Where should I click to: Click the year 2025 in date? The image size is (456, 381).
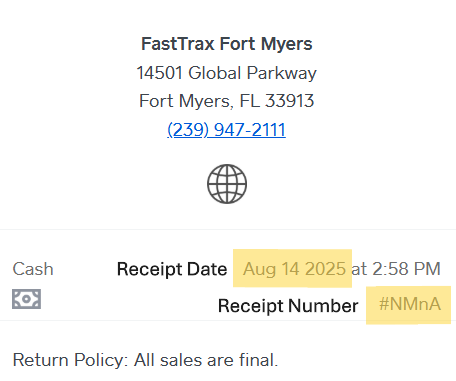pos(326,269)
